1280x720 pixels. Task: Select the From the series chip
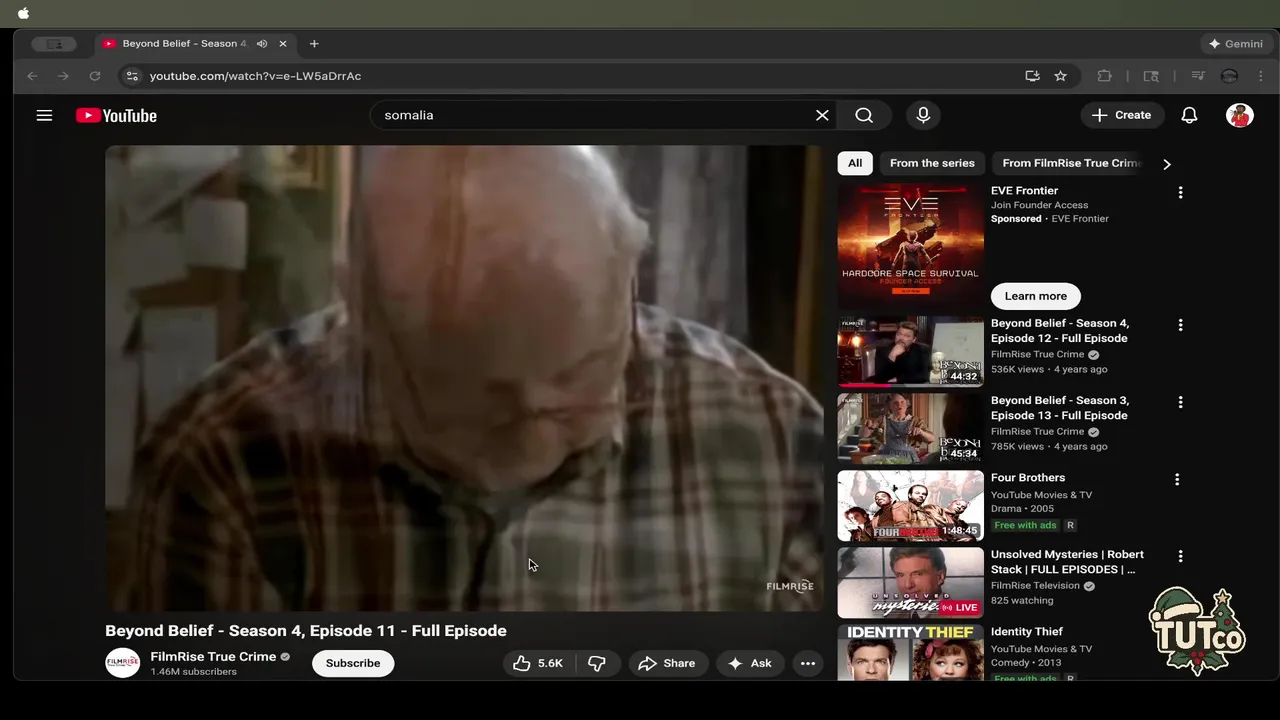pyautogui.click(x=932, y=163)
